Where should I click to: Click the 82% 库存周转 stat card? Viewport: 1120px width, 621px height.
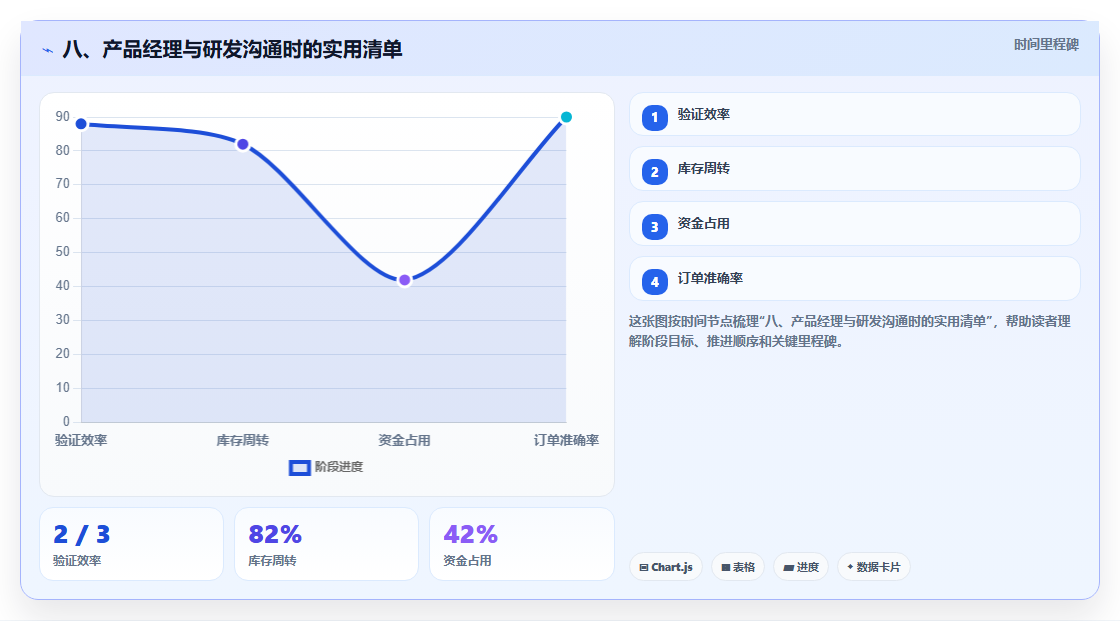click(x=326, y=544)
